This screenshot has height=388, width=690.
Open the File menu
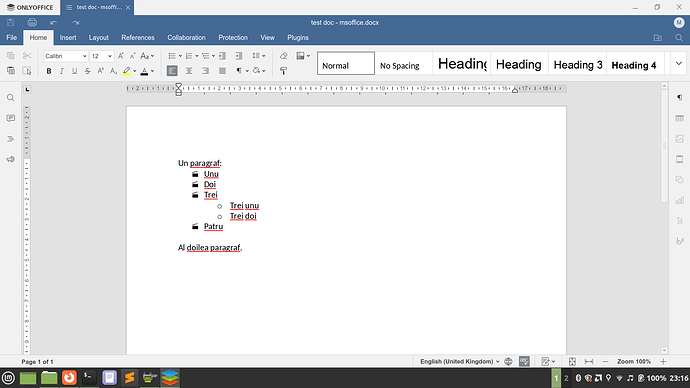point(11,38)
